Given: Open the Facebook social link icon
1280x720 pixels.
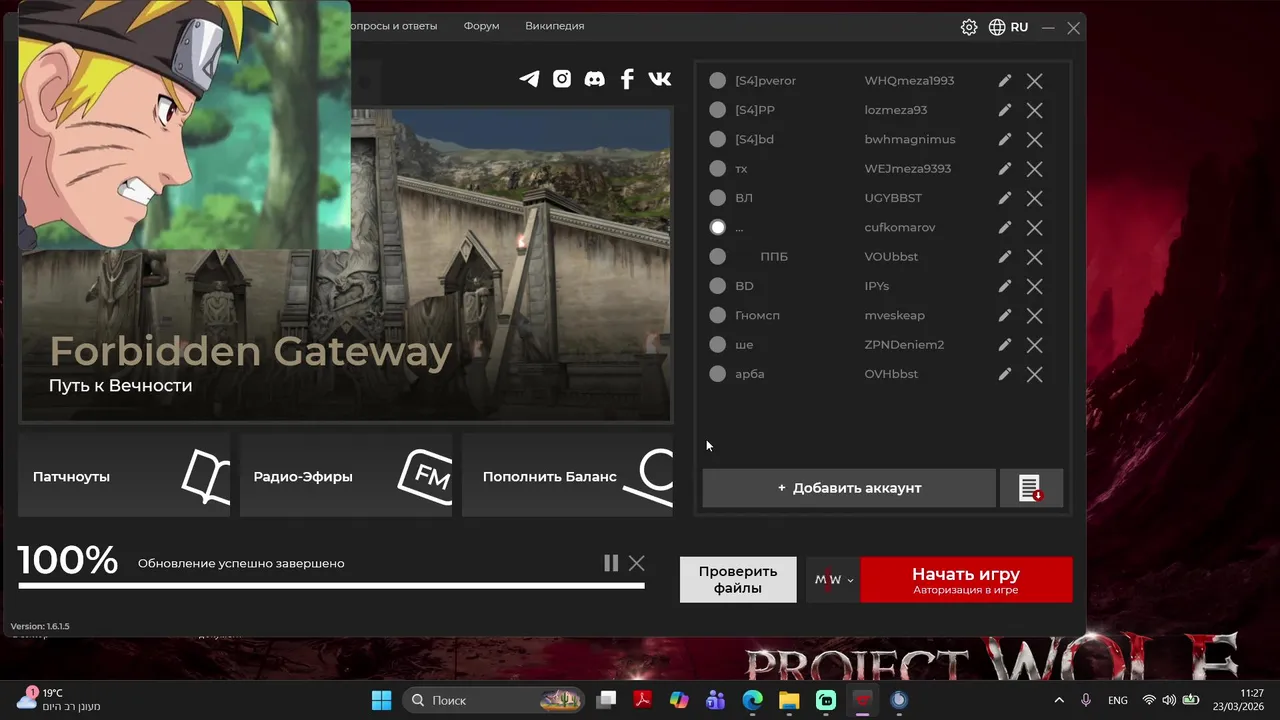Looking at the screenshot, I should (627, 79).
